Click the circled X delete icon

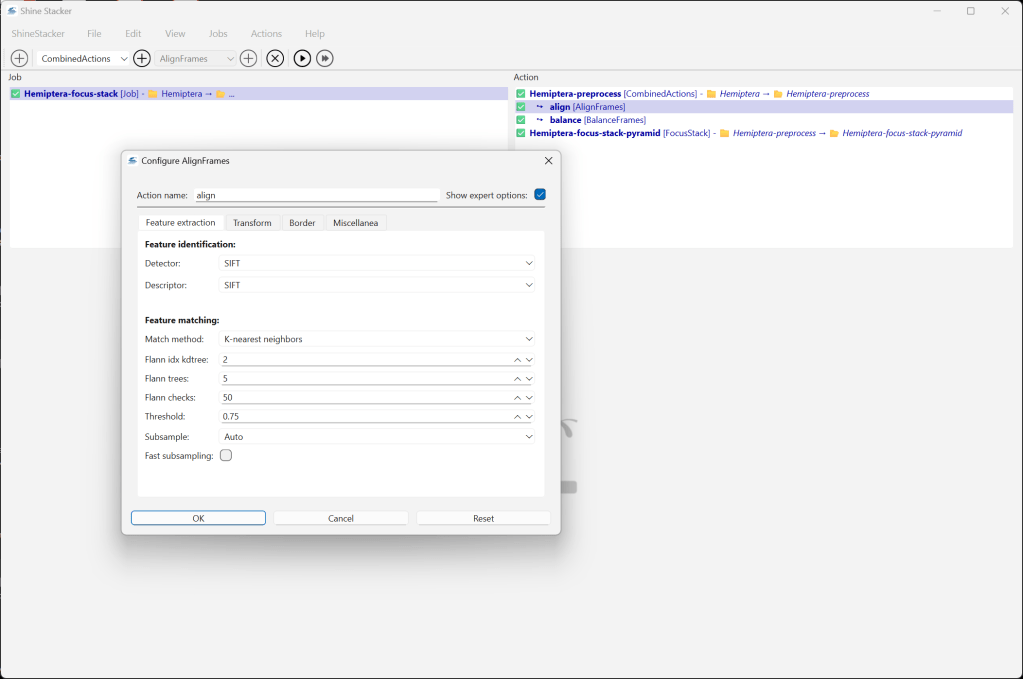tap(275, 59)
